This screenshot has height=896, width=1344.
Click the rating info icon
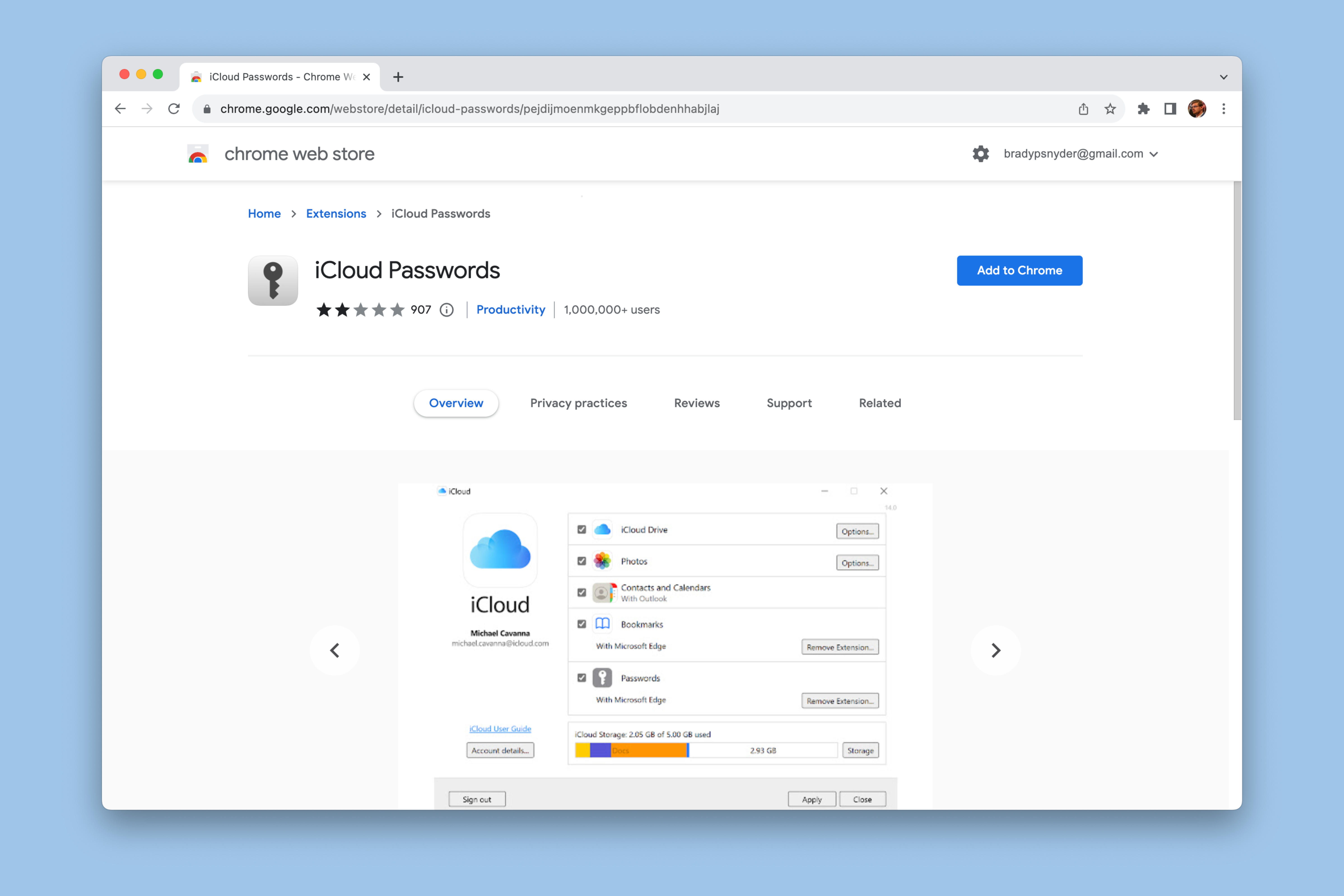coord(446,310)
